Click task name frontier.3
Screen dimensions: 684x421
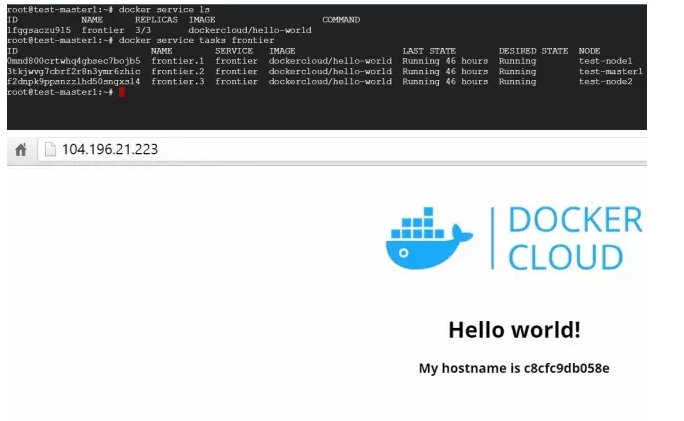178,82
